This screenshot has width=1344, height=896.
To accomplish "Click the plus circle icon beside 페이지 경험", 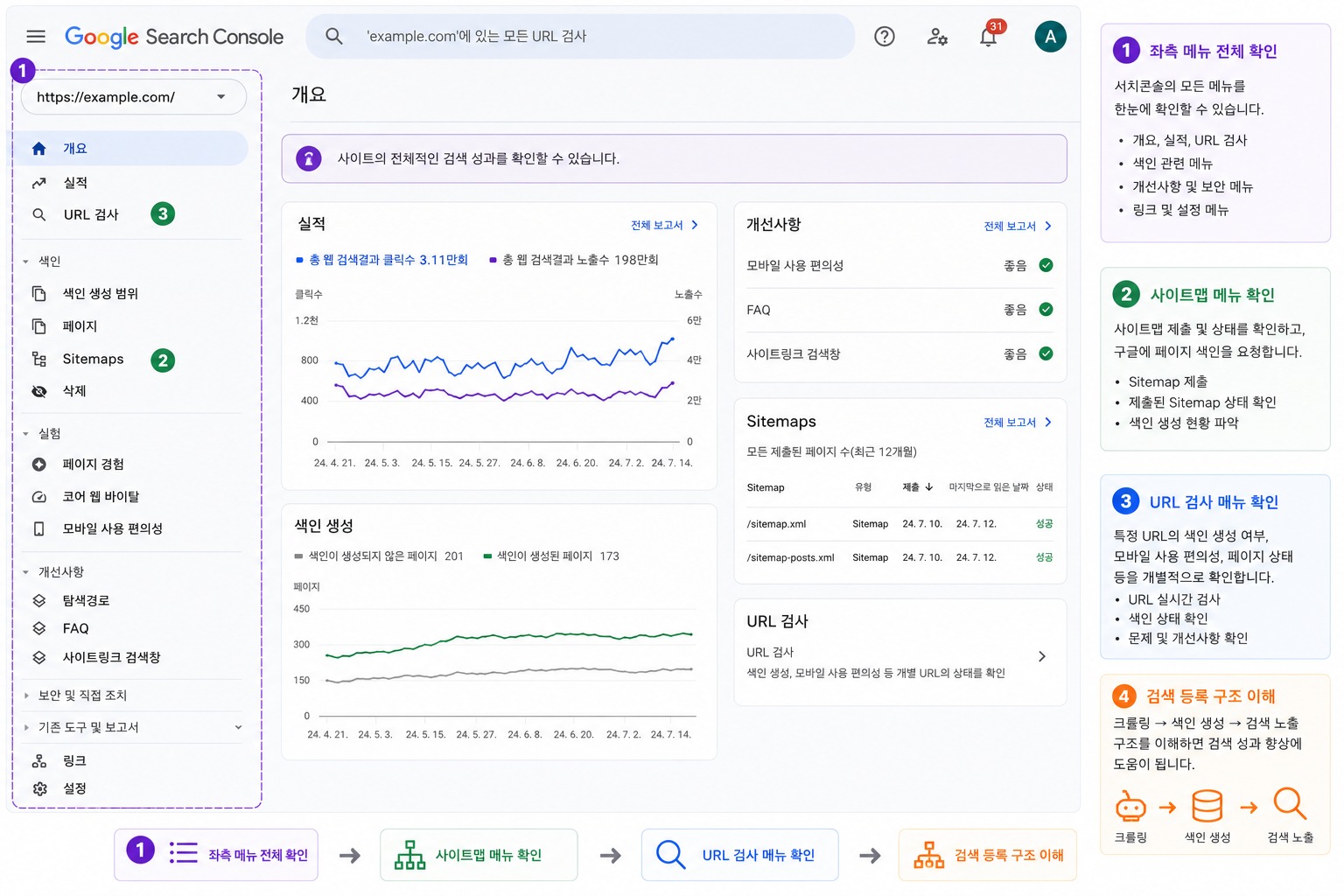I will (38, 465).
